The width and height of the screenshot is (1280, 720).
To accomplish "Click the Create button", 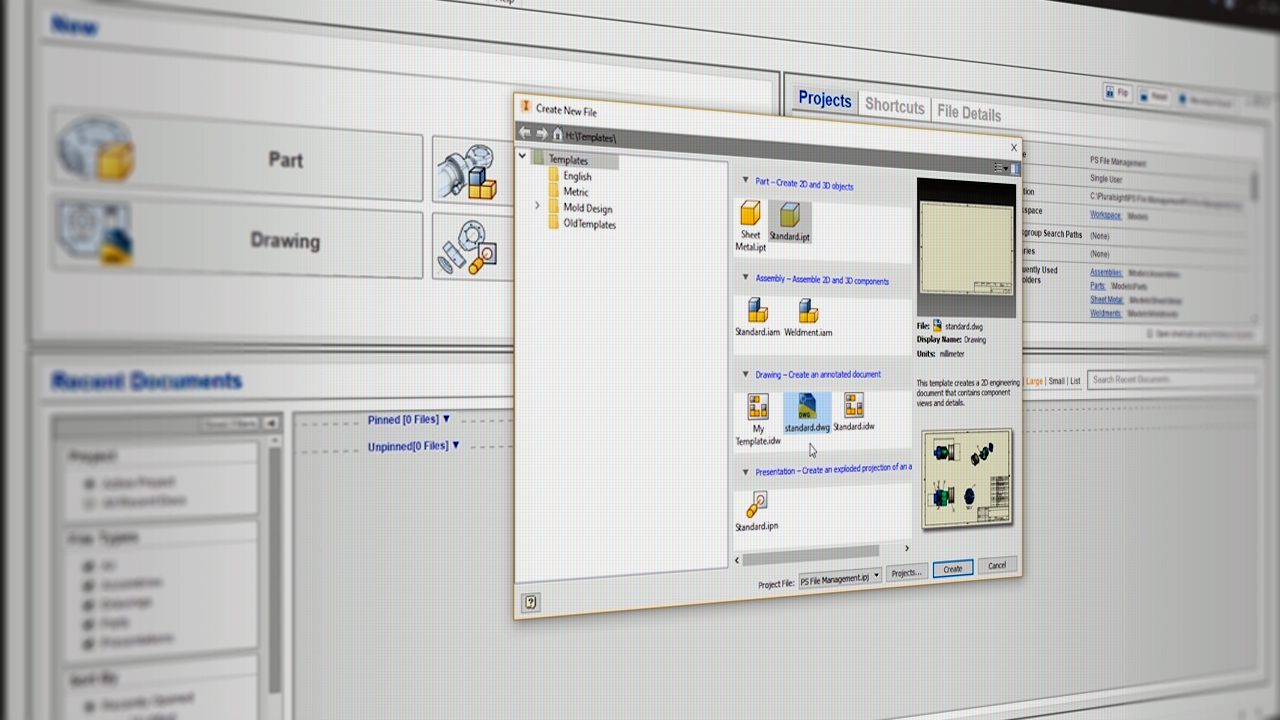I will [952, 569].
